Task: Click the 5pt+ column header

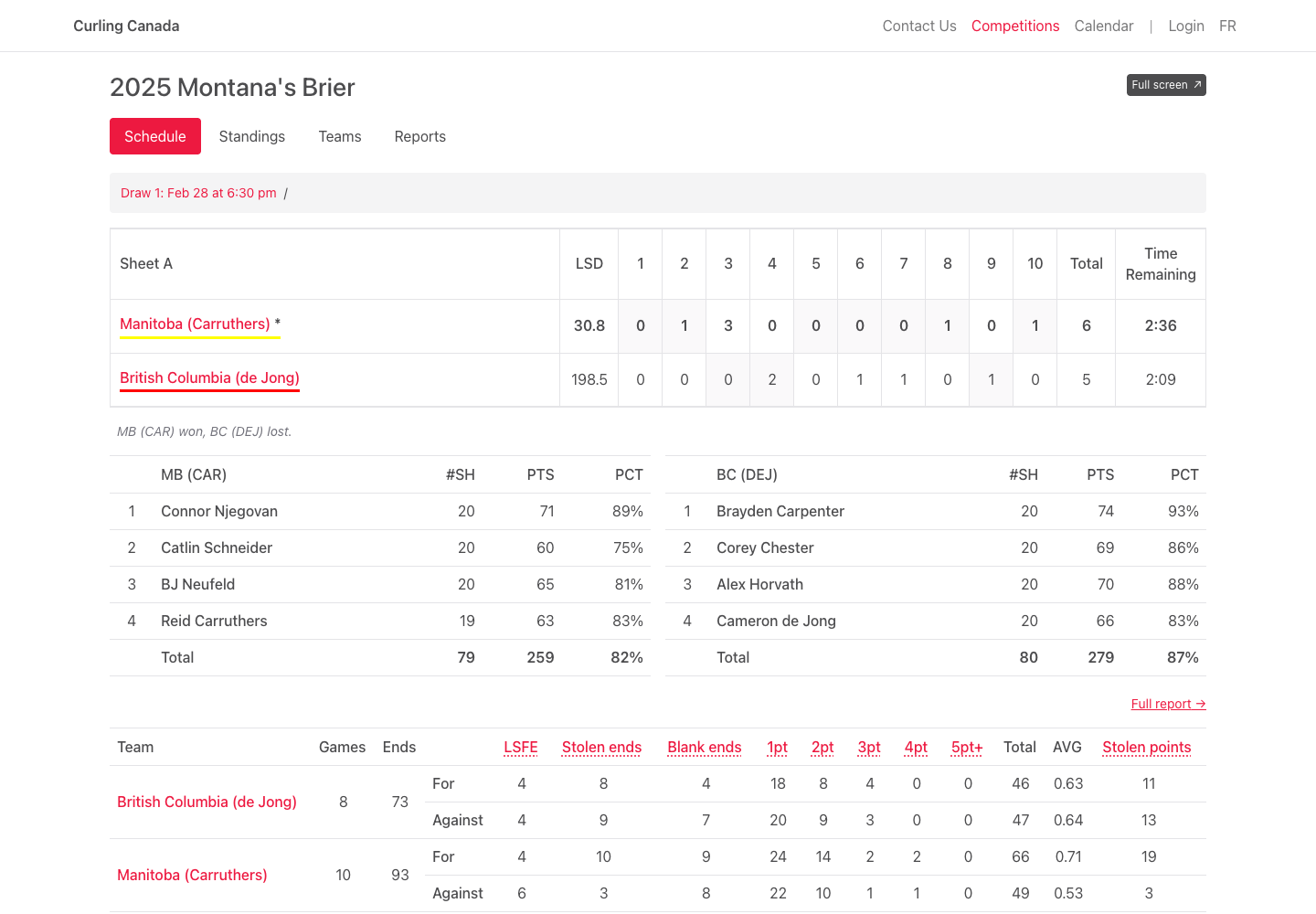Action: click(967, 747)
